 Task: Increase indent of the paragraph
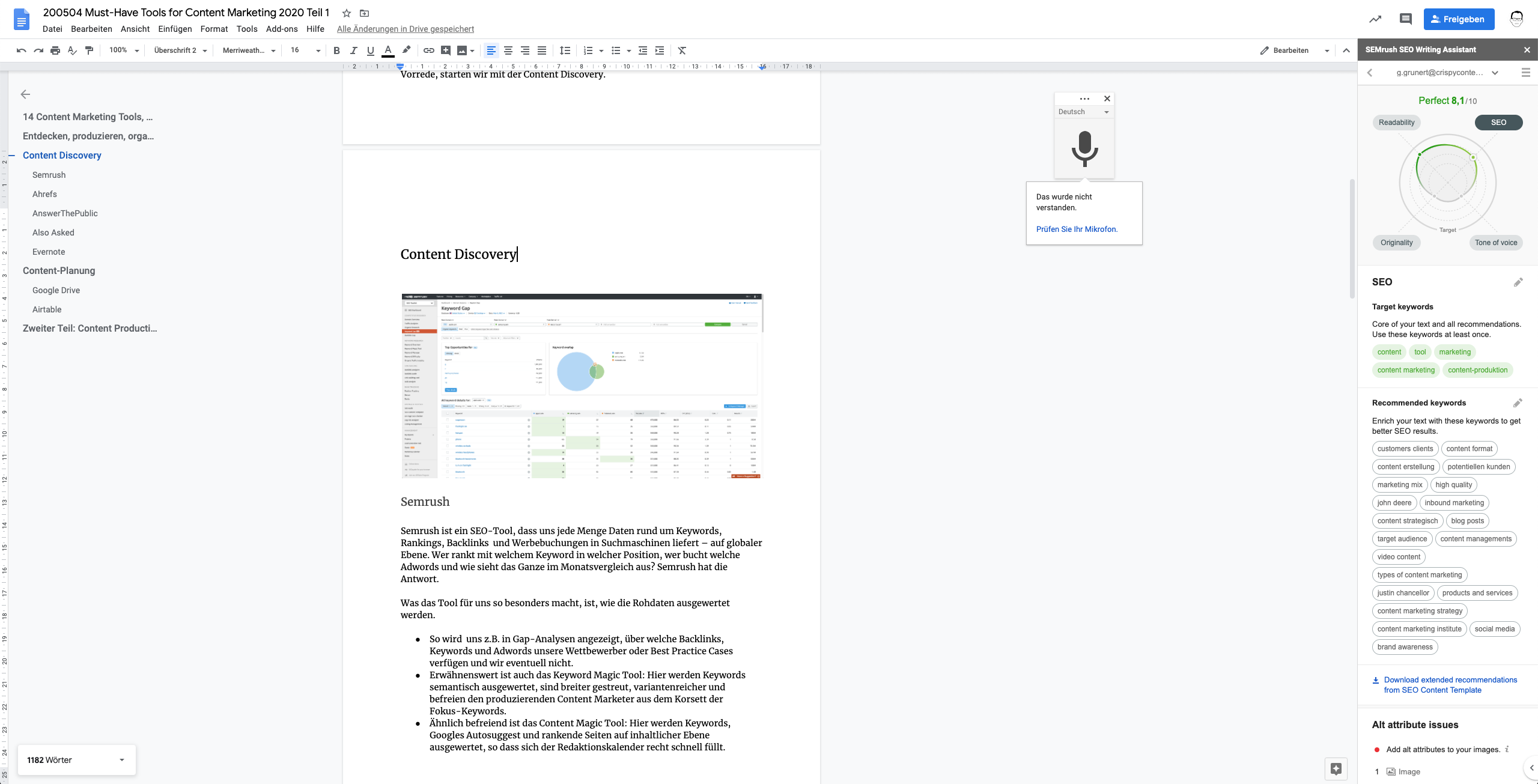click(x=660, y=50)
